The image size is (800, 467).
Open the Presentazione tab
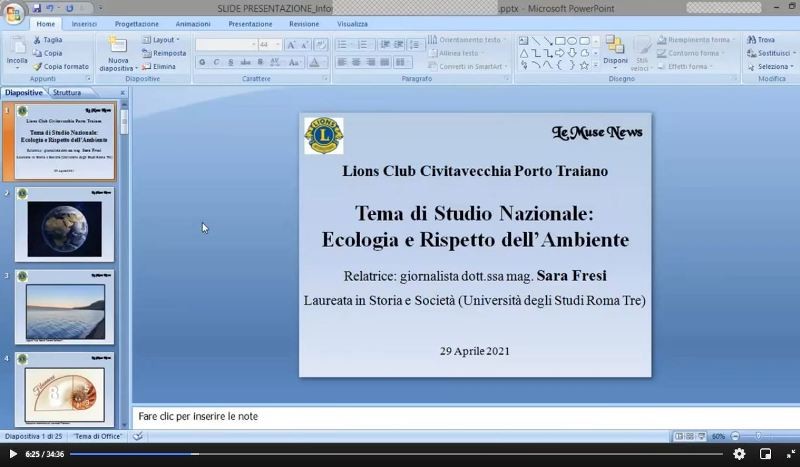coord(250,24)
